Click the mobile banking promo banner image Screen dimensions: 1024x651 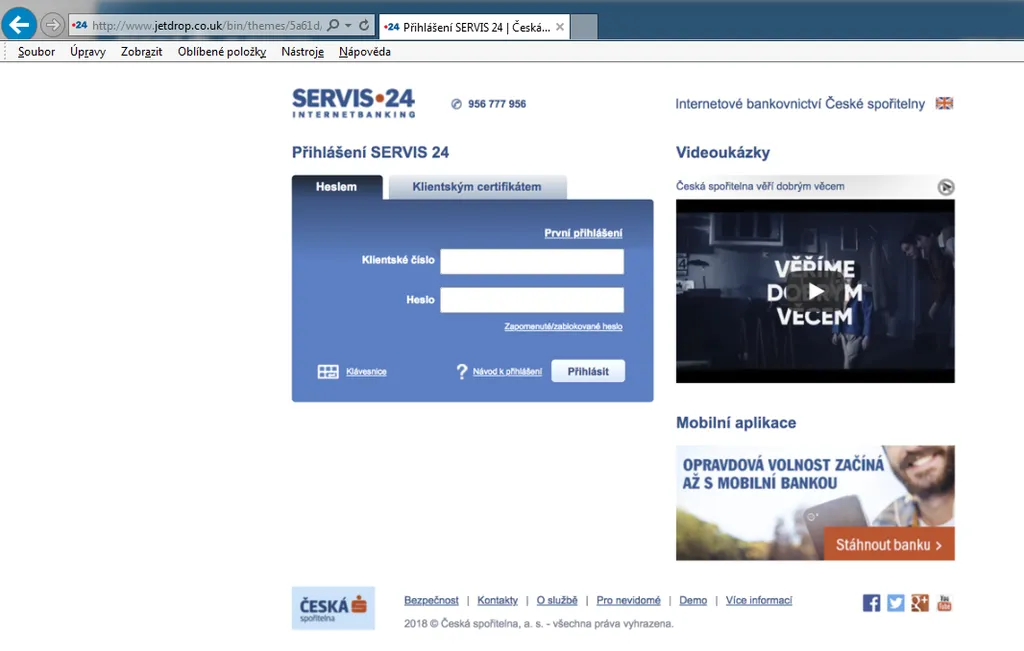[x=815, y=503]
